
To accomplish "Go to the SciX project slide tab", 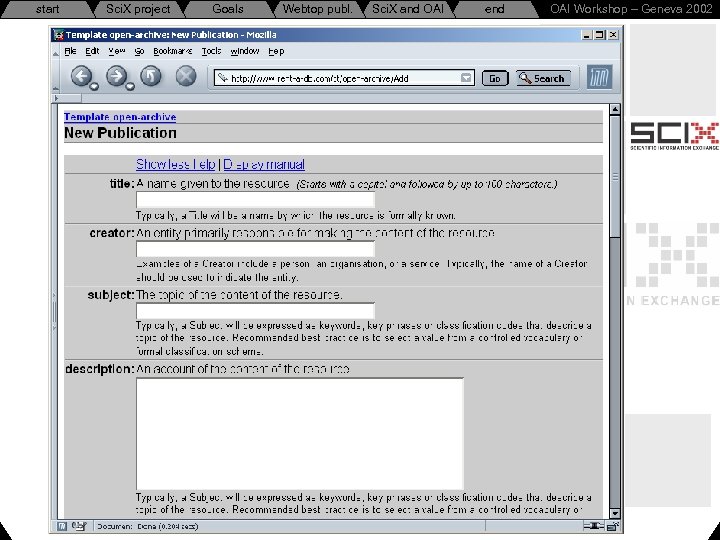I will tap(138, 9).
